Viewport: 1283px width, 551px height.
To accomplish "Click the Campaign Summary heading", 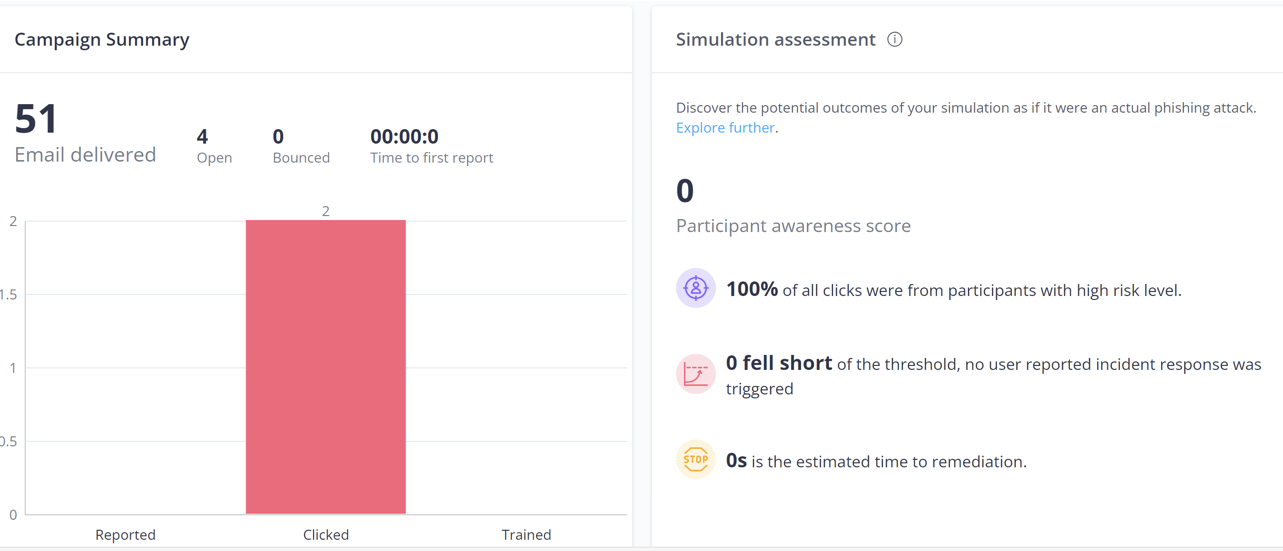I will pyautogui.click(x=102, y=40).
